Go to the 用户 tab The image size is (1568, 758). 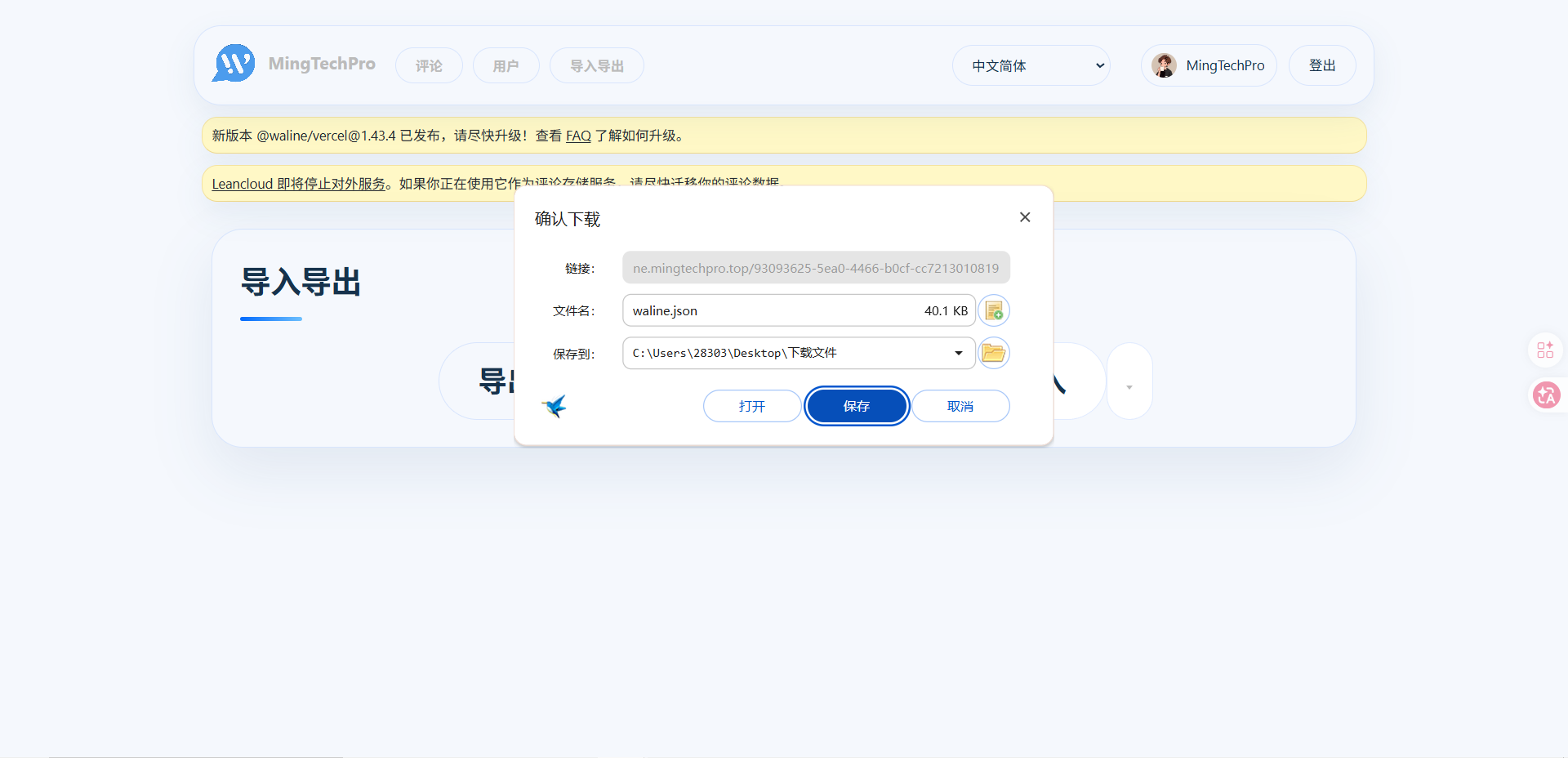tap(506, 65)
